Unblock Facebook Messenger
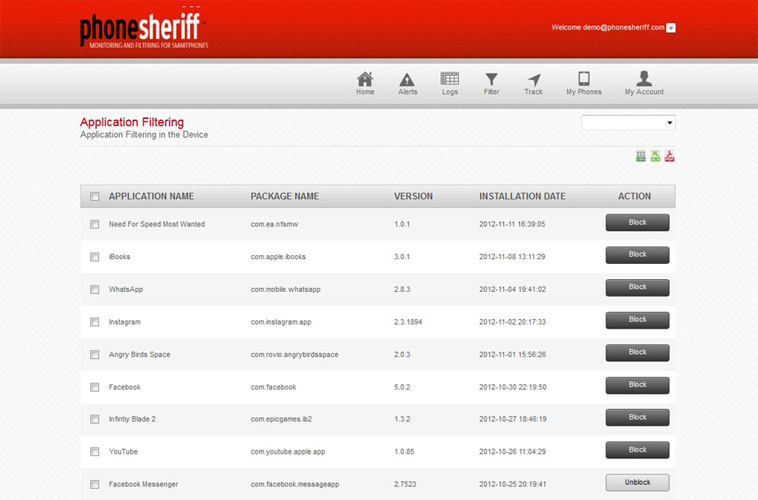Viewport: 758px width, 500px height. pos(637,482)
